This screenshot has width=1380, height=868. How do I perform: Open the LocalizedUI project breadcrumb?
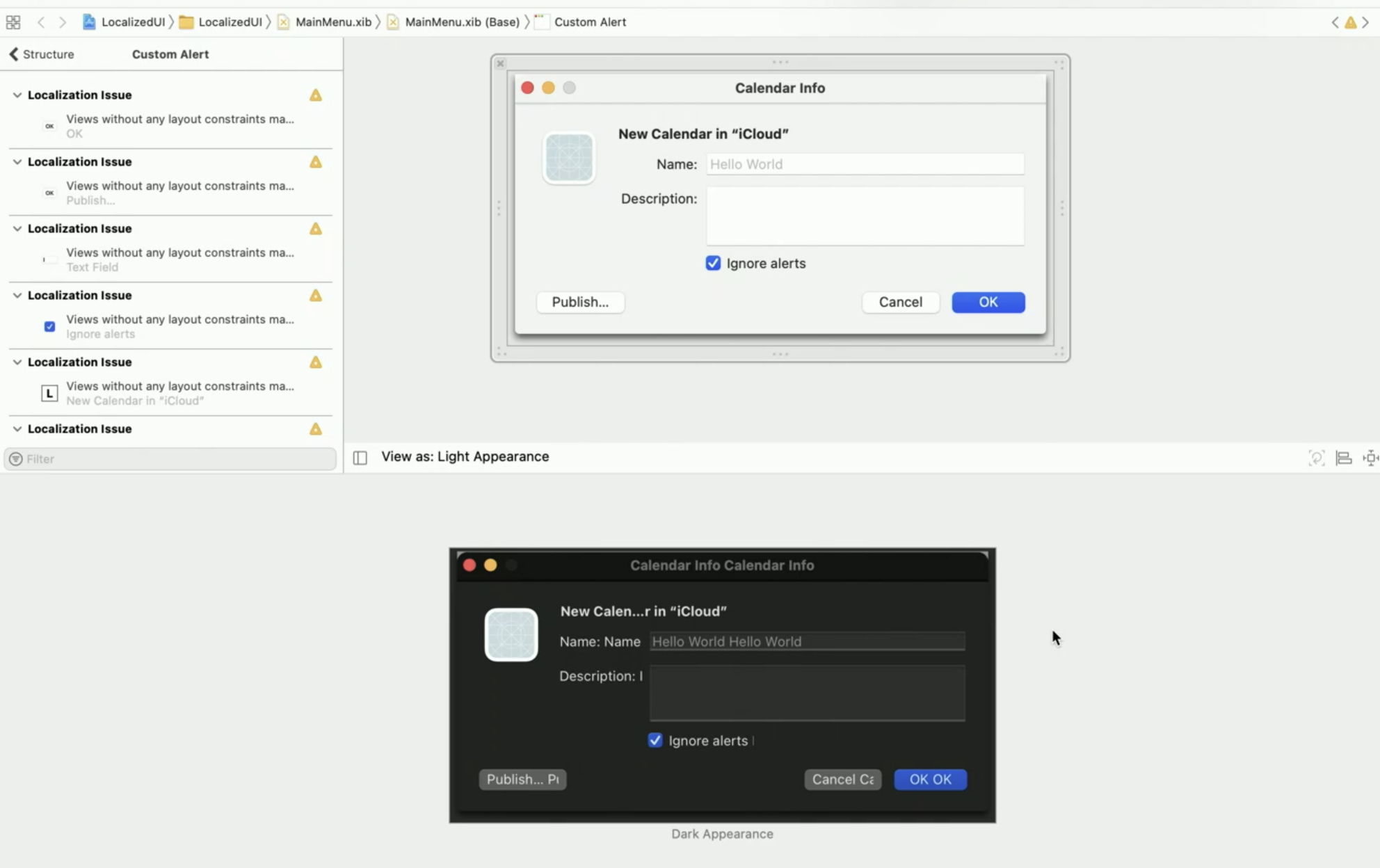pyautogui.click(x=132, y=22)
